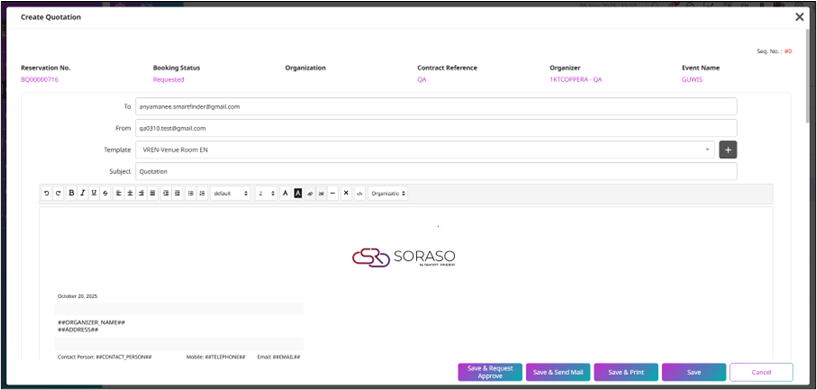
Task: Click the Subject input field
Action: pos(436,171)
